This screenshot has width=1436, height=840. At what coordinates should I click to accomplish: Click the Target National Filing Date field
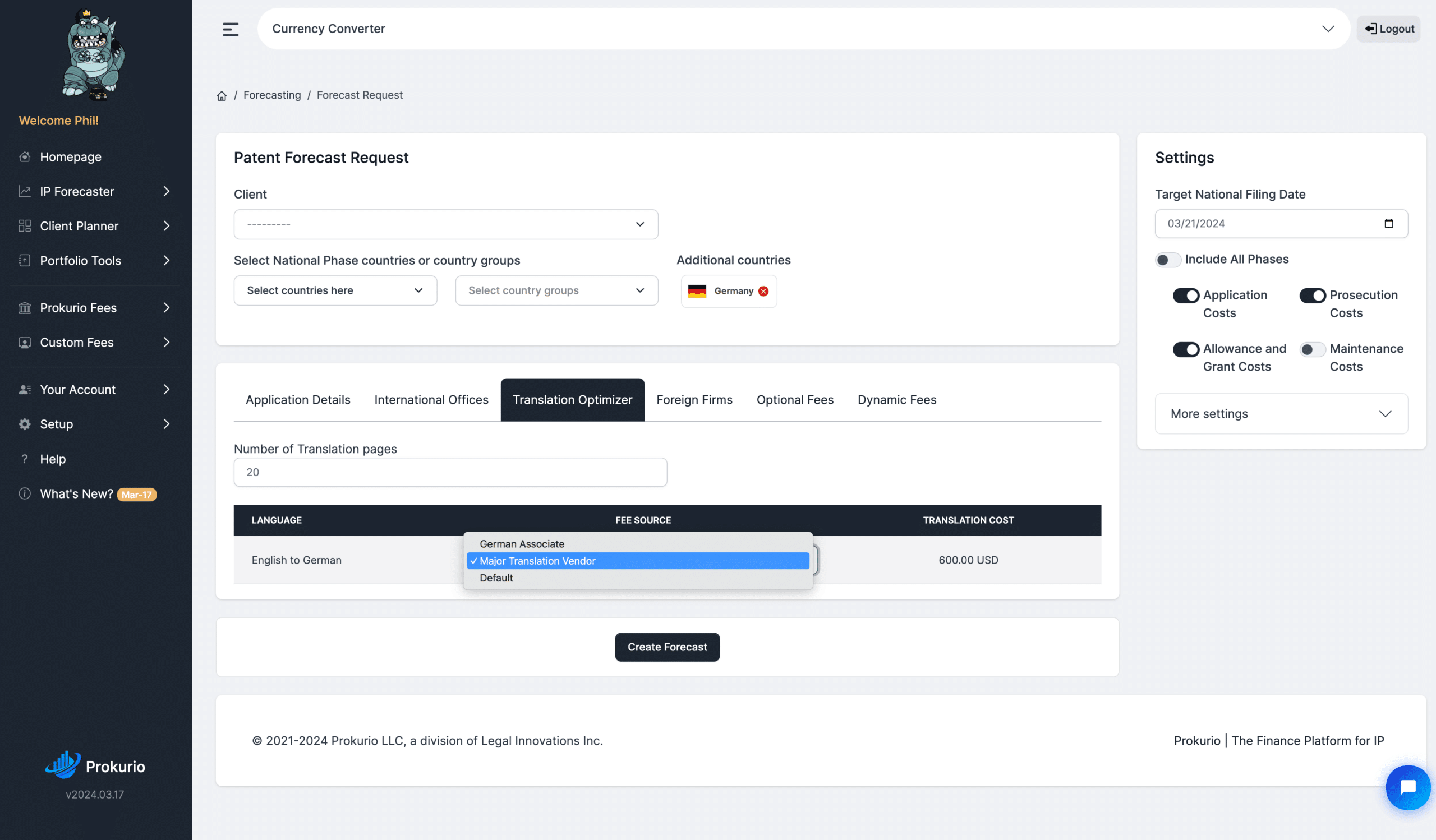(x=1281, y=224)
